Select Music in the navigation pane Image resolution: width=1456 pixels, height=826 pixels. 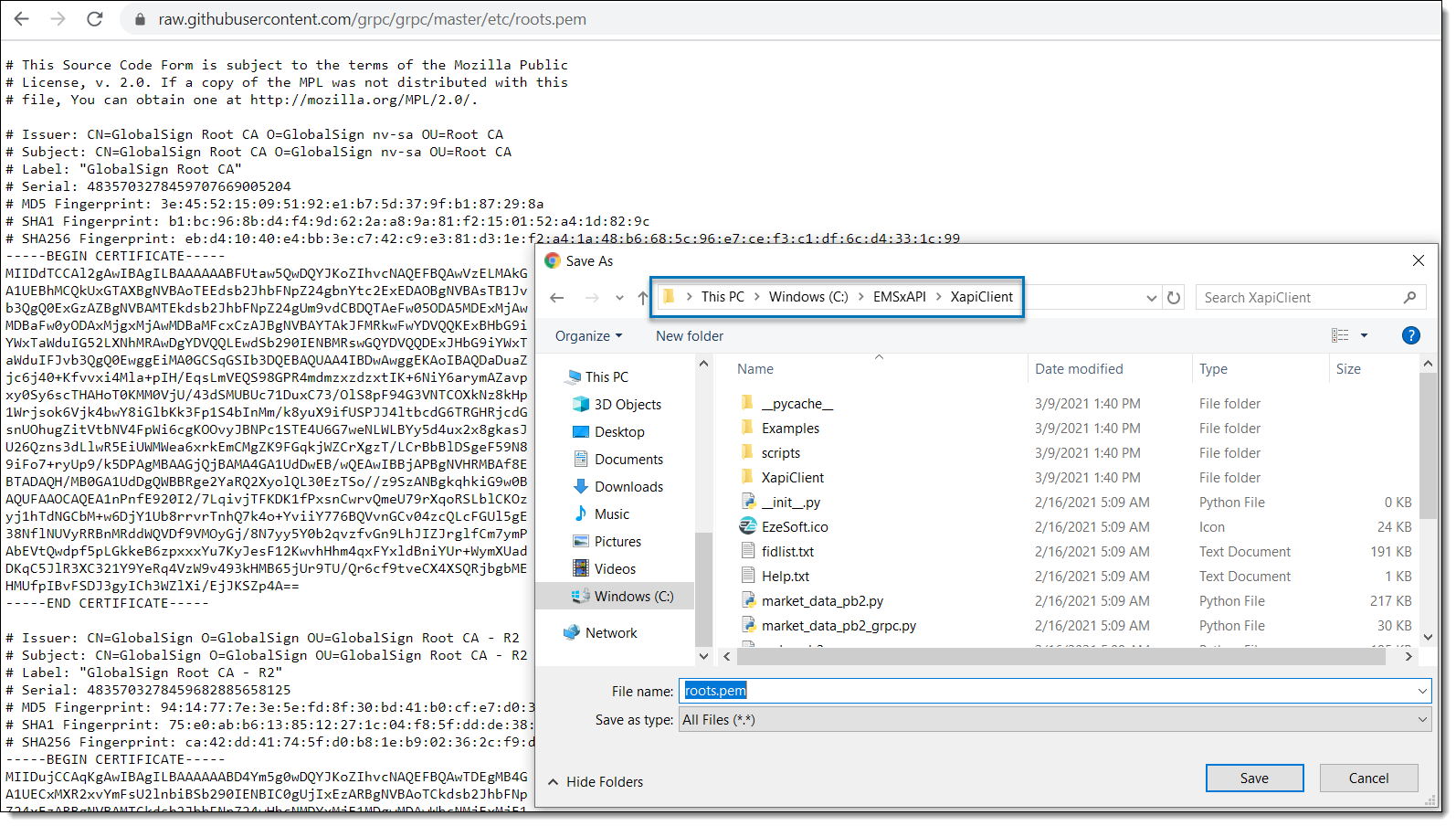click(x=611, y=514)
